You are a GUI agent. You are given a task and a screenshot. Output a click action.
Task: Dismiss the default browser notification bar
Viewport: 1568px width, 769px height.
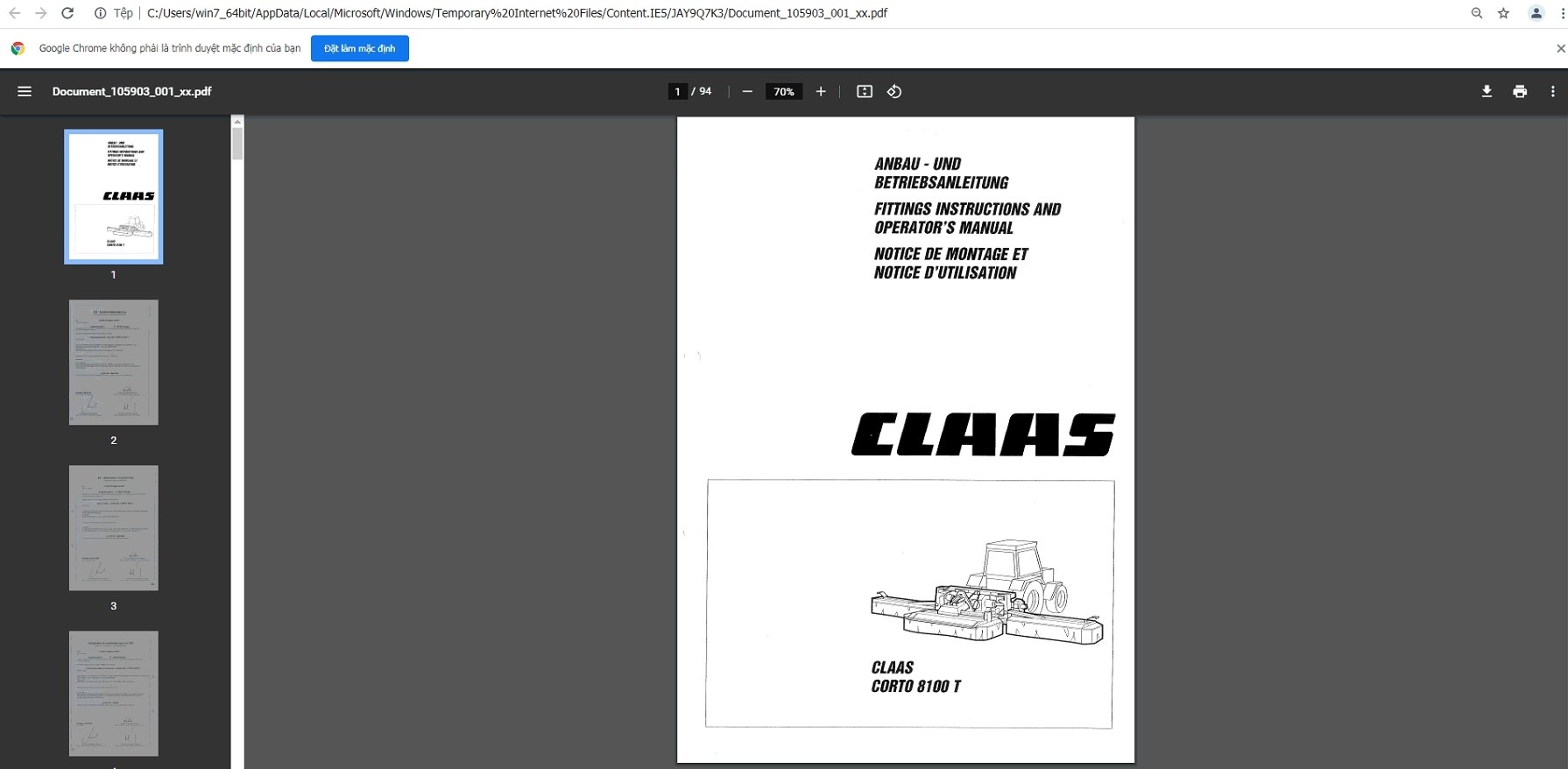(x=1560, y=48)
